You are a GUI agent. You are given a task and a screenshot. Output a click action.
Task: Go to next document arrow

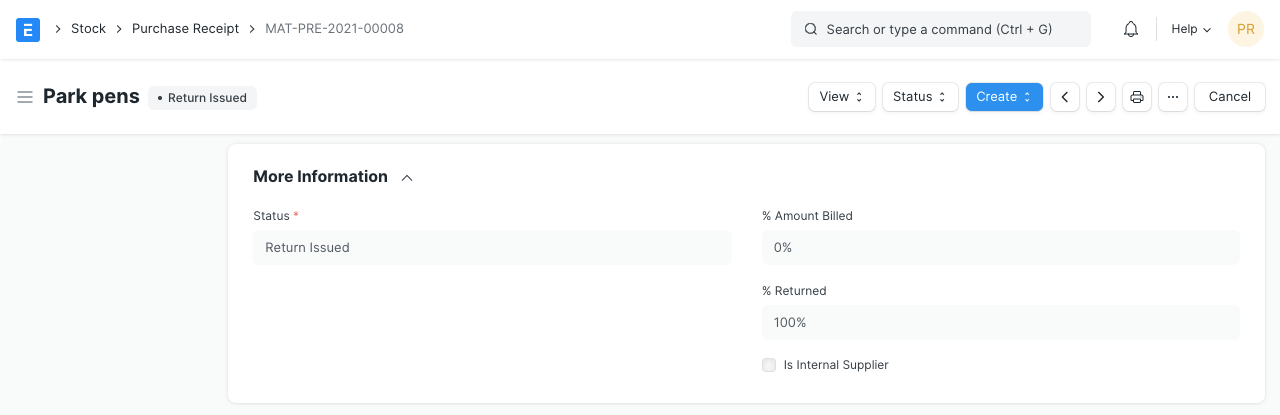tap(1101, 97)
